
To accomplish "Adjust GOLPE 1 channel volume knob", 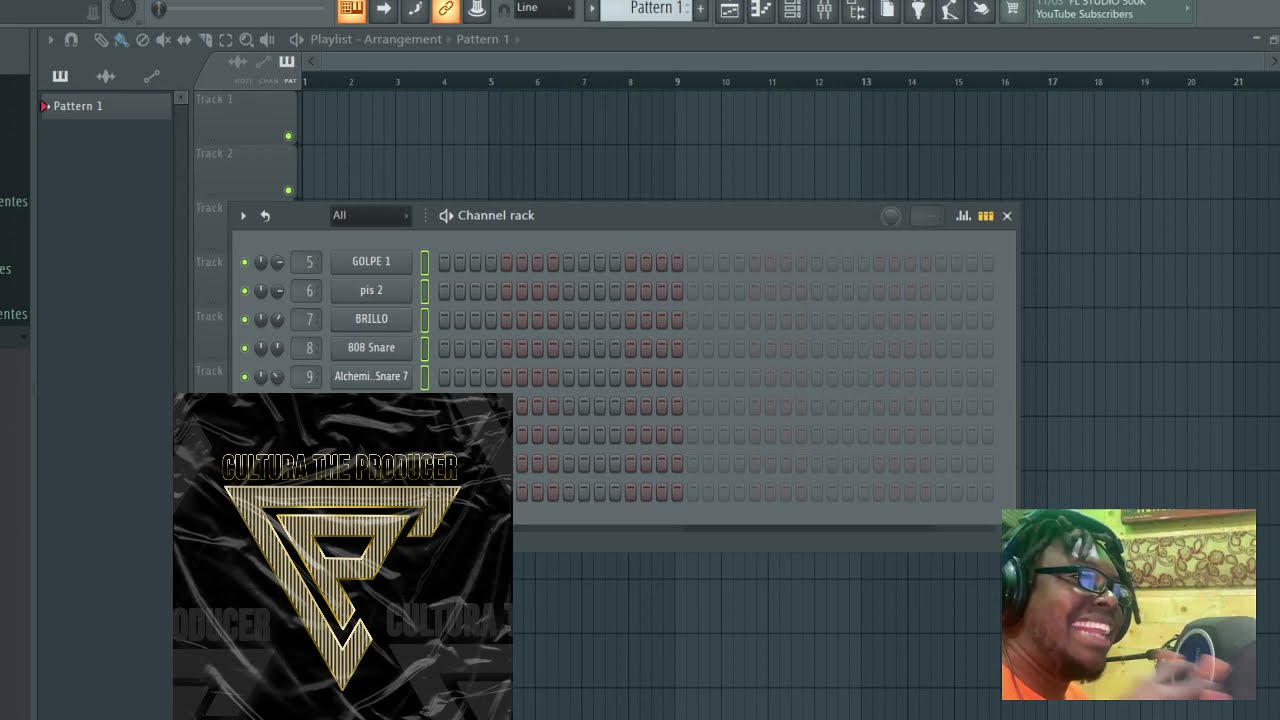I will point(277,262).
